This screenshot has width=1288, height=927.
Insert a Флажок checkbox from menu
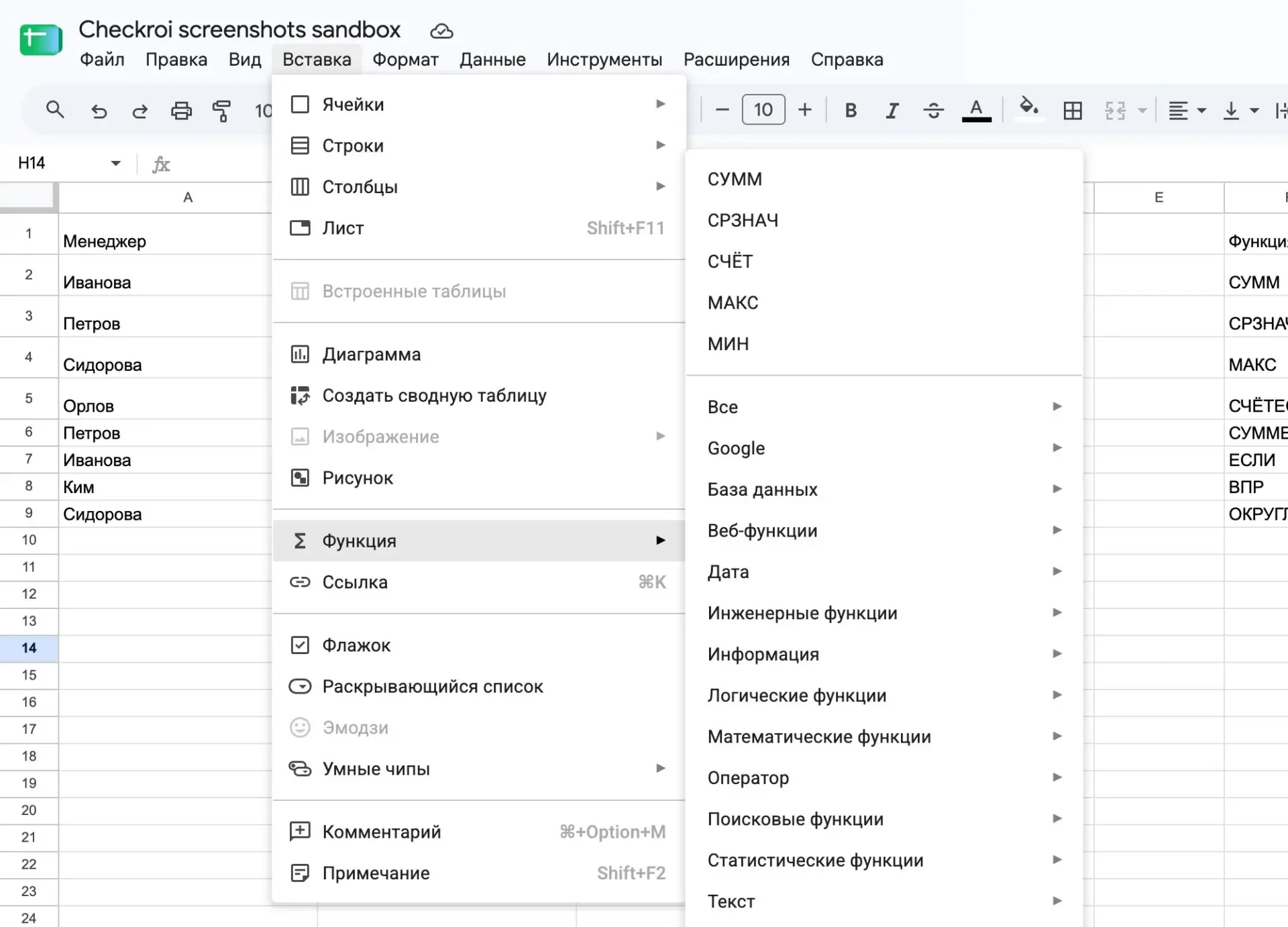479,645
